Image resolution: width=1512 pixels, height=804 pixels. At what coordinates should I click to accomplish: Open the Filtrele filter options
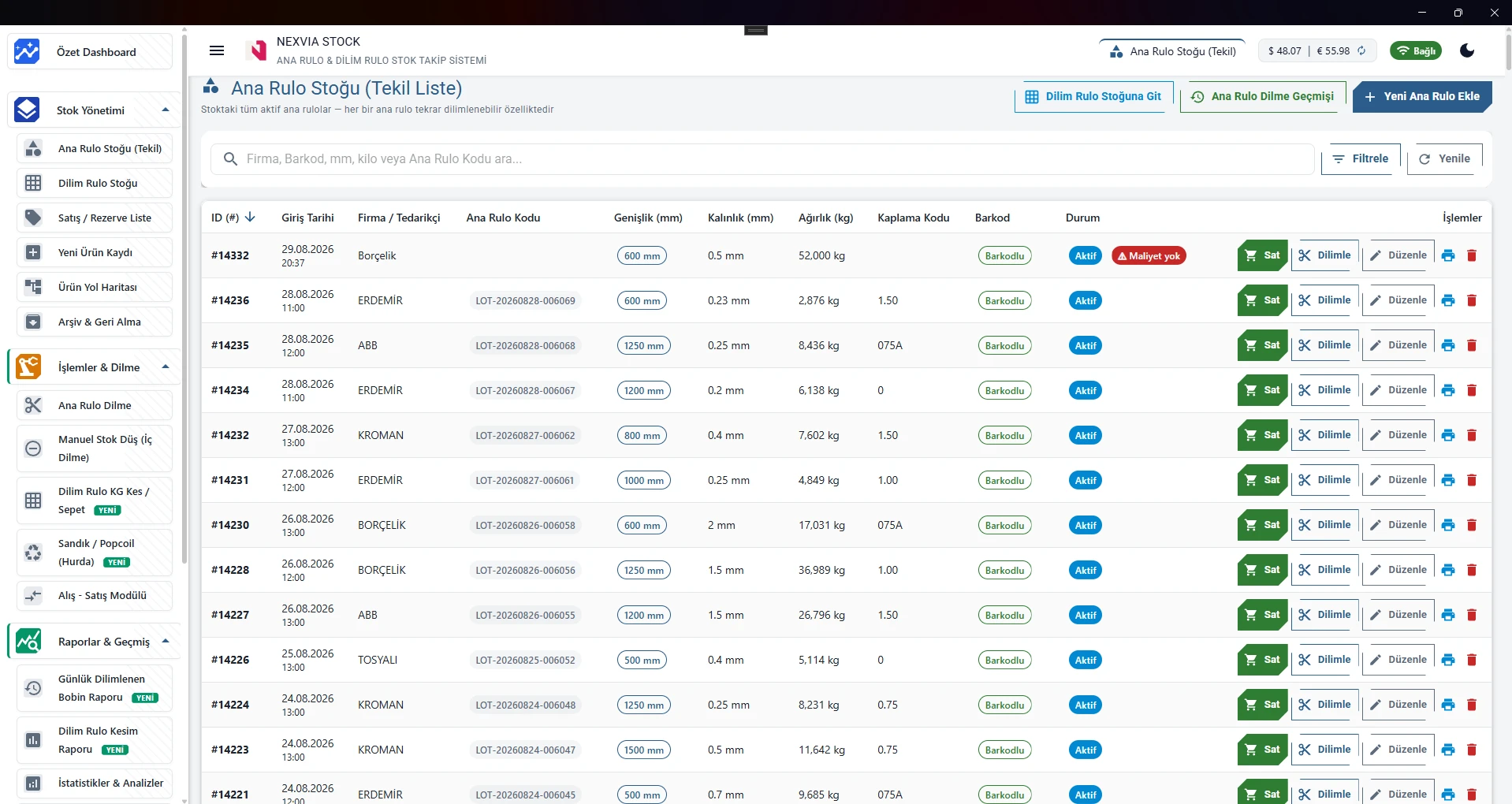pyautogui.click(x=1361, y=158)
